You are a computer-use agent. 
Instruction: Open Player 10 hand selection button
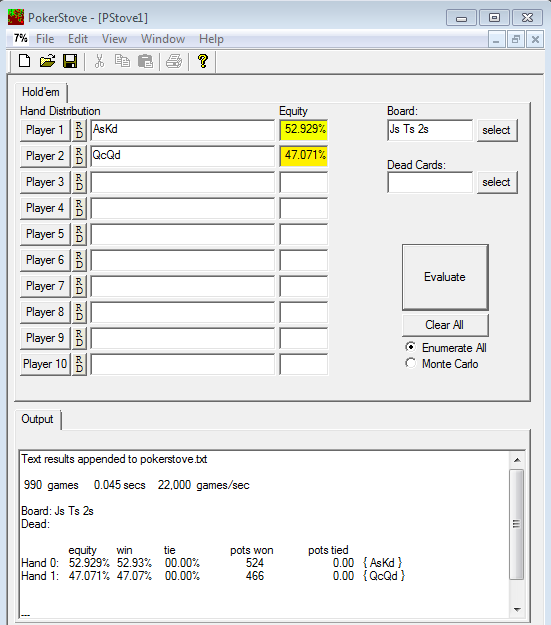(x=45, y=364)
